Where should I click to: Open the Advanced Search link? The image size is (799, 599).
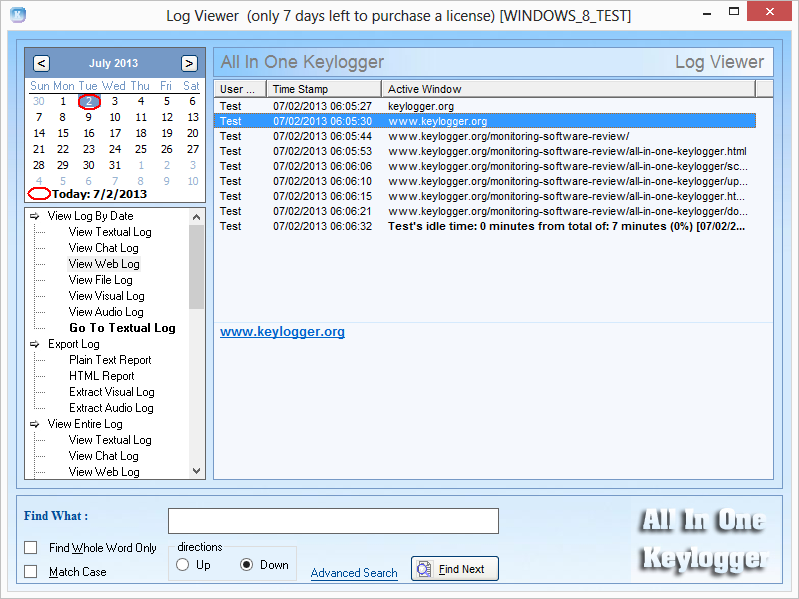[354, 573]
